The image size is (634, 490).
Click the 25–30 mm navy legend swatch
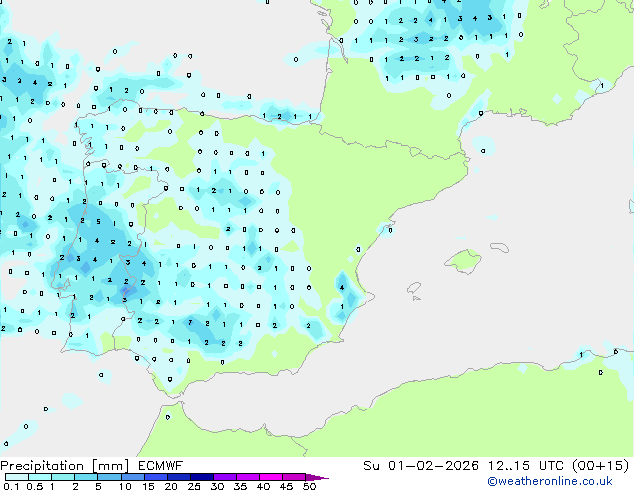pos(201,477)
